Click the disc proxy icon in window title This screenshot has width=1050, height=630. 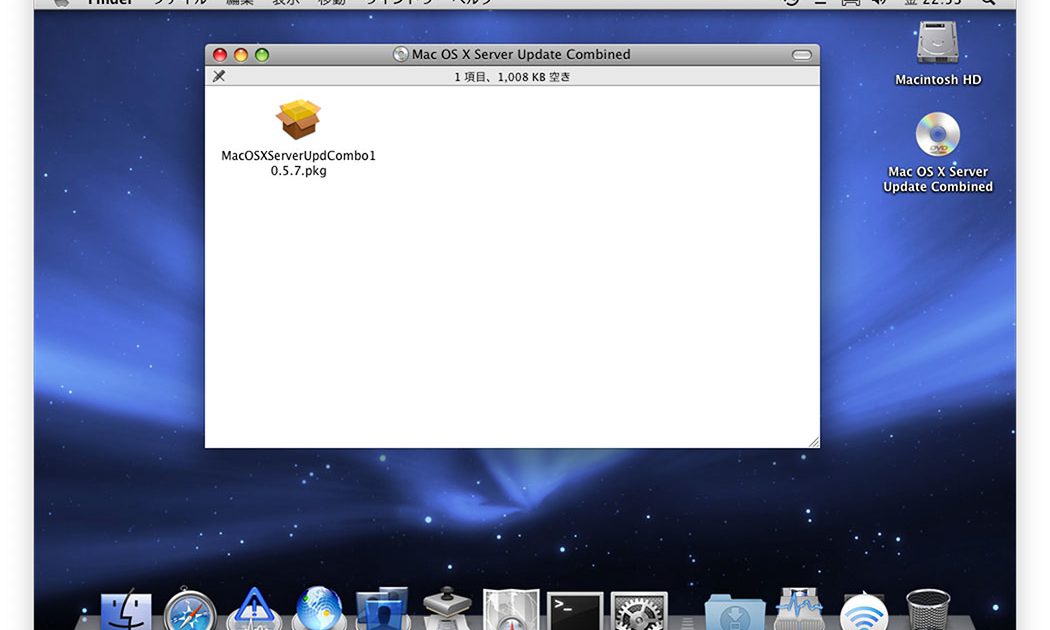(400, 54)
